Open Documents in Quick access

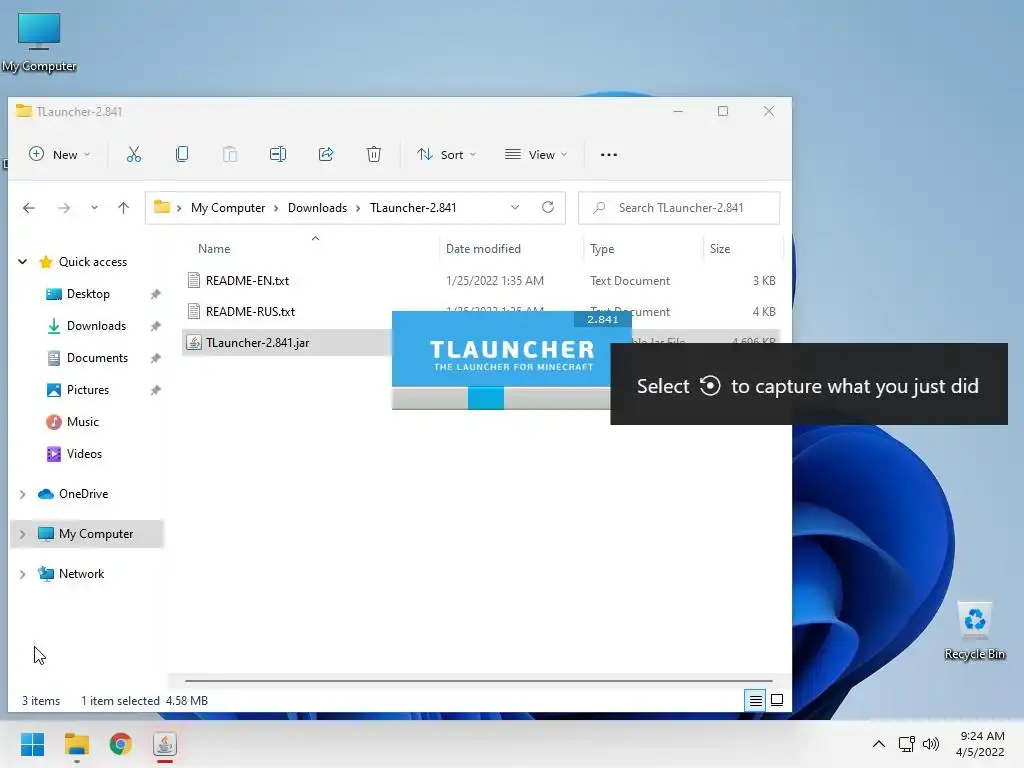pyautogui.click(x=97, y=358)
